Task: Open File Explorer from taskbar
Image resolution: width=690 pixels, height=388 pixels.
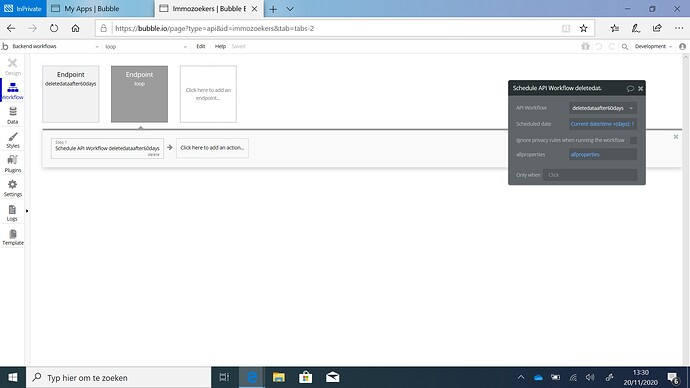Action: click(x=279, y=377)
